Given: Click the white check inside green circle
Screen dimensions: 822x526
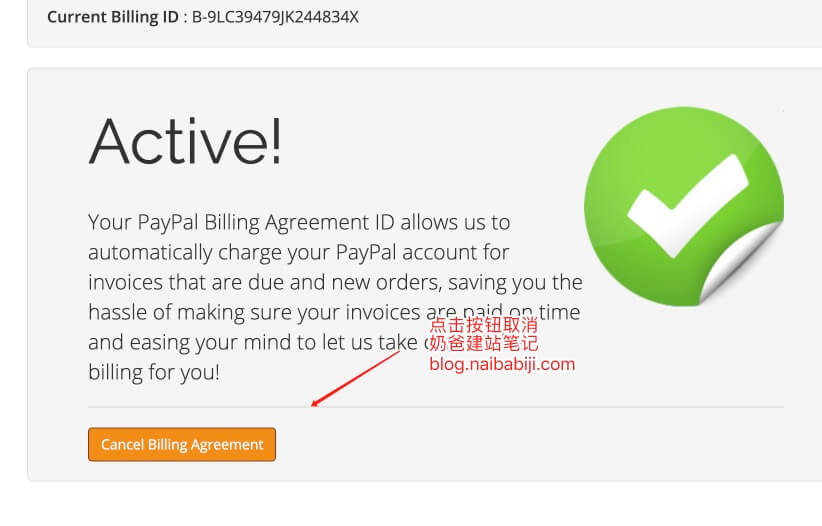Looking at the screenshot, I should click(x=687, y=205).
